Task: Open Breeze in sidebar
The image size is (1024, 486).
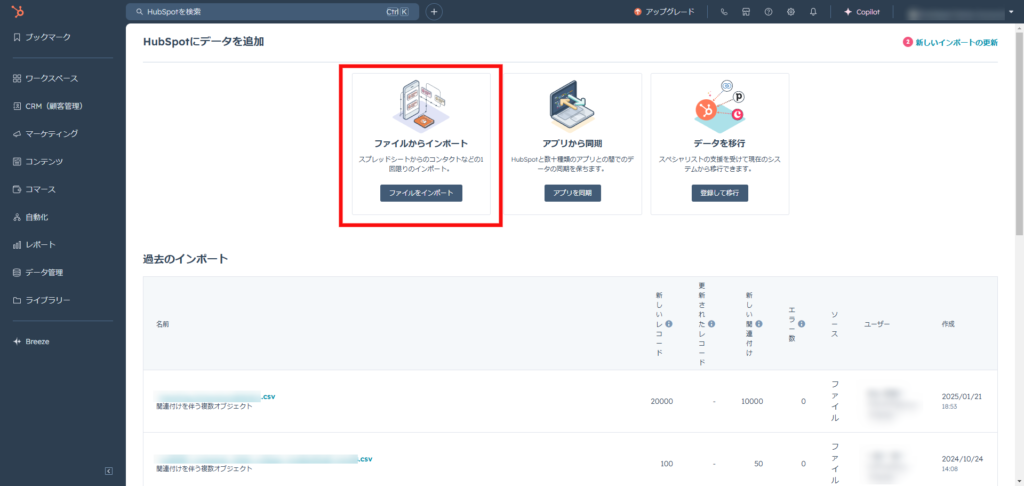Action: (31, 342)
